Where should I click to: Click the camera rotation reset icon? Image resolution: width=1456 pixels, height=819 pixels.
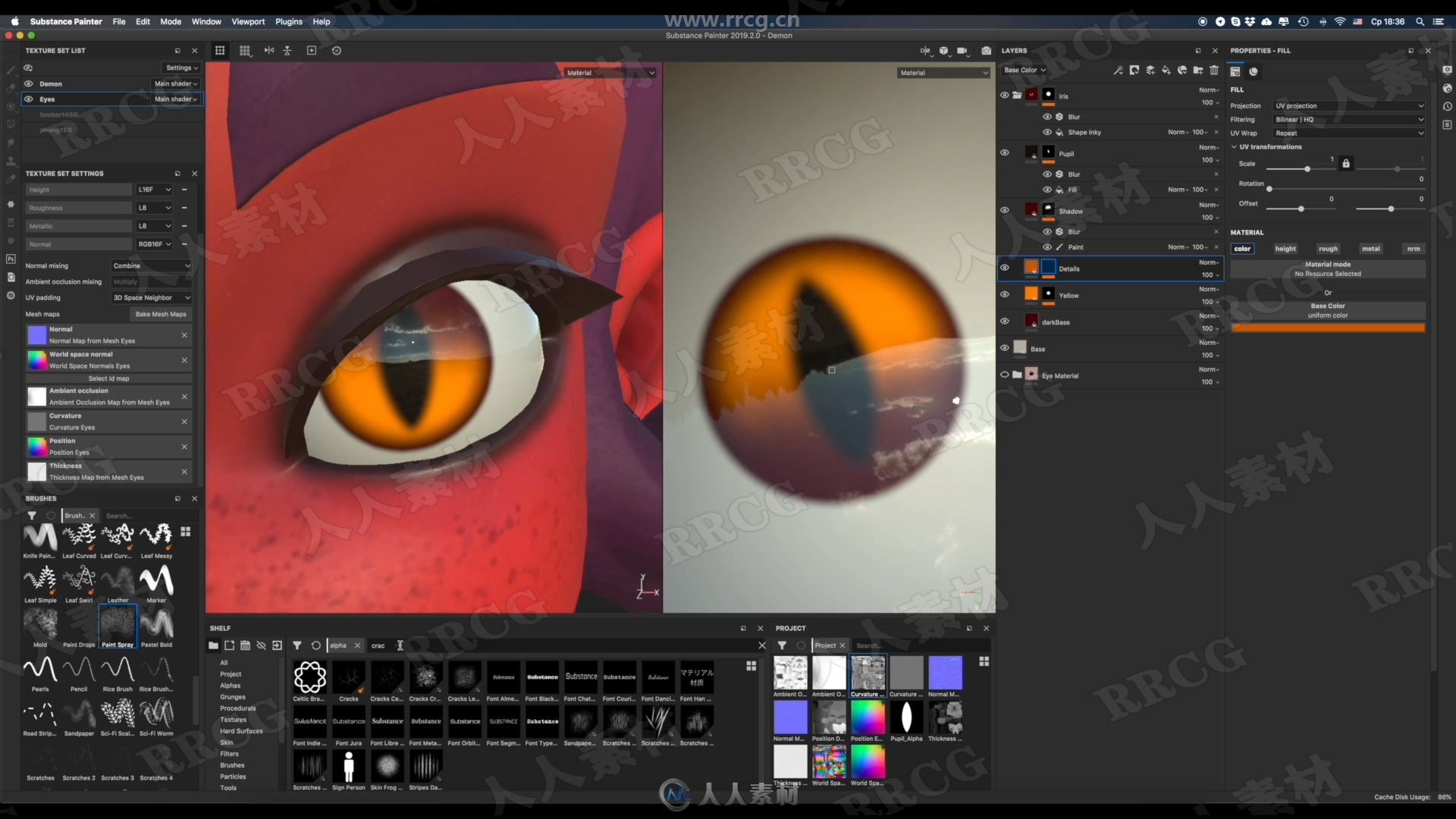(x=337, y=50)
